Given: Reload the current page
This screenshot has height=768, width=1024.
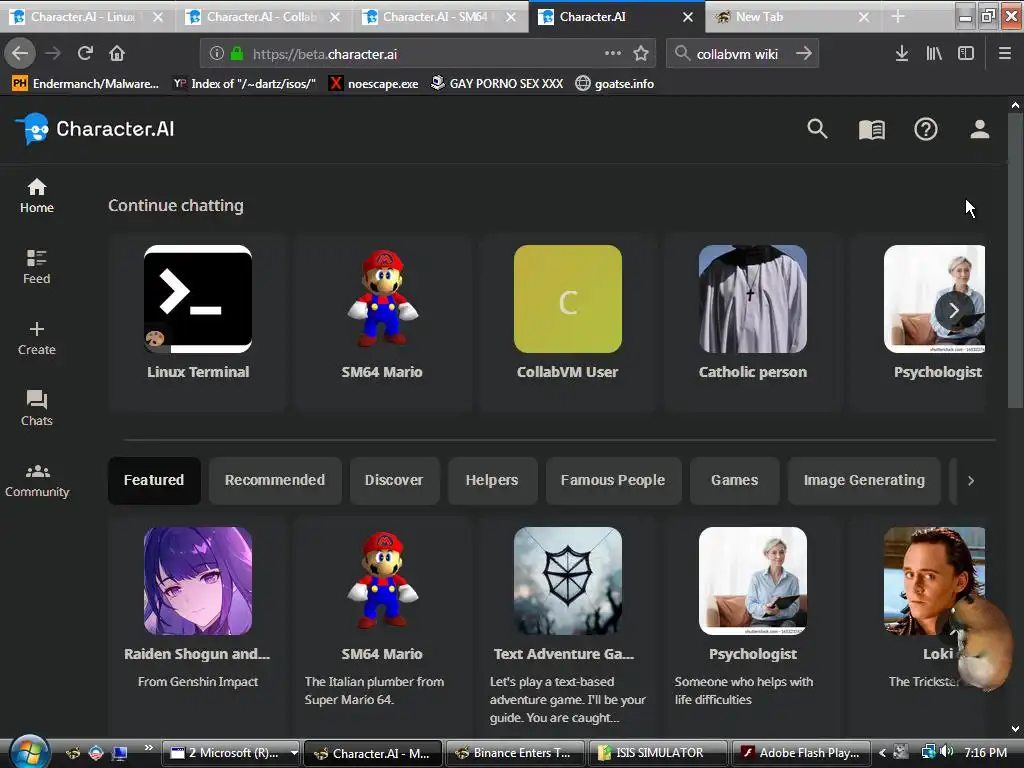Looking at the screenshot, I should (85, 54).
